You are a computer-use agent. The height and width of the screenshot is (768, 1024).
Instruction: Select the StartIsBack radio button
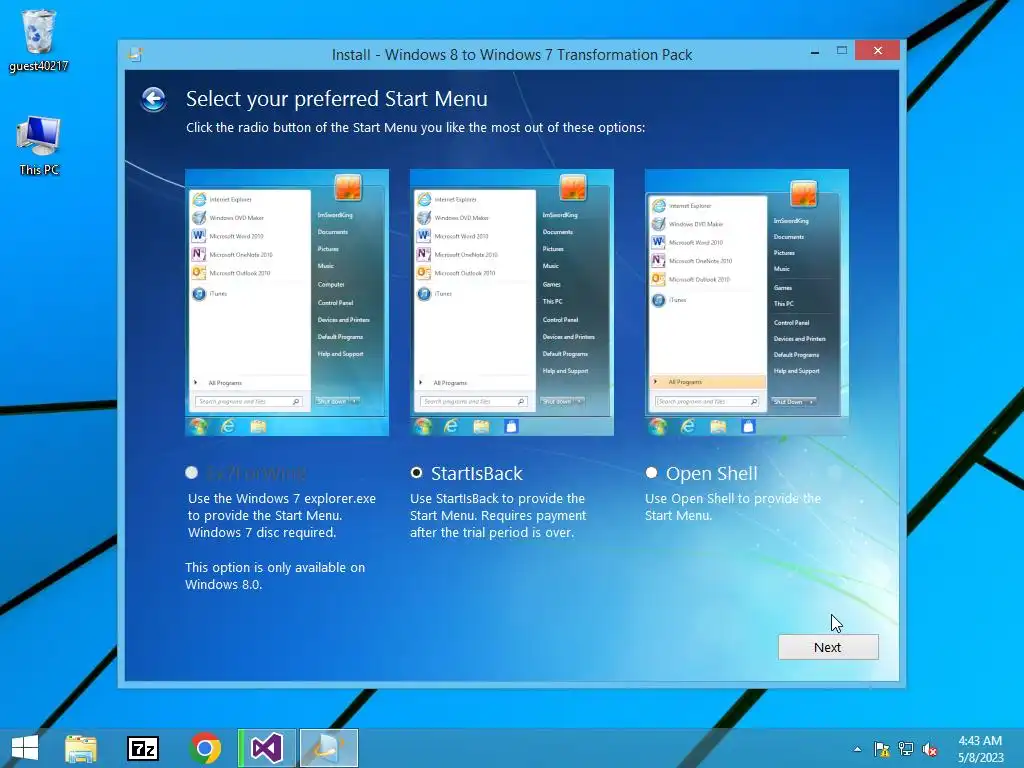[x=417, y=472]
